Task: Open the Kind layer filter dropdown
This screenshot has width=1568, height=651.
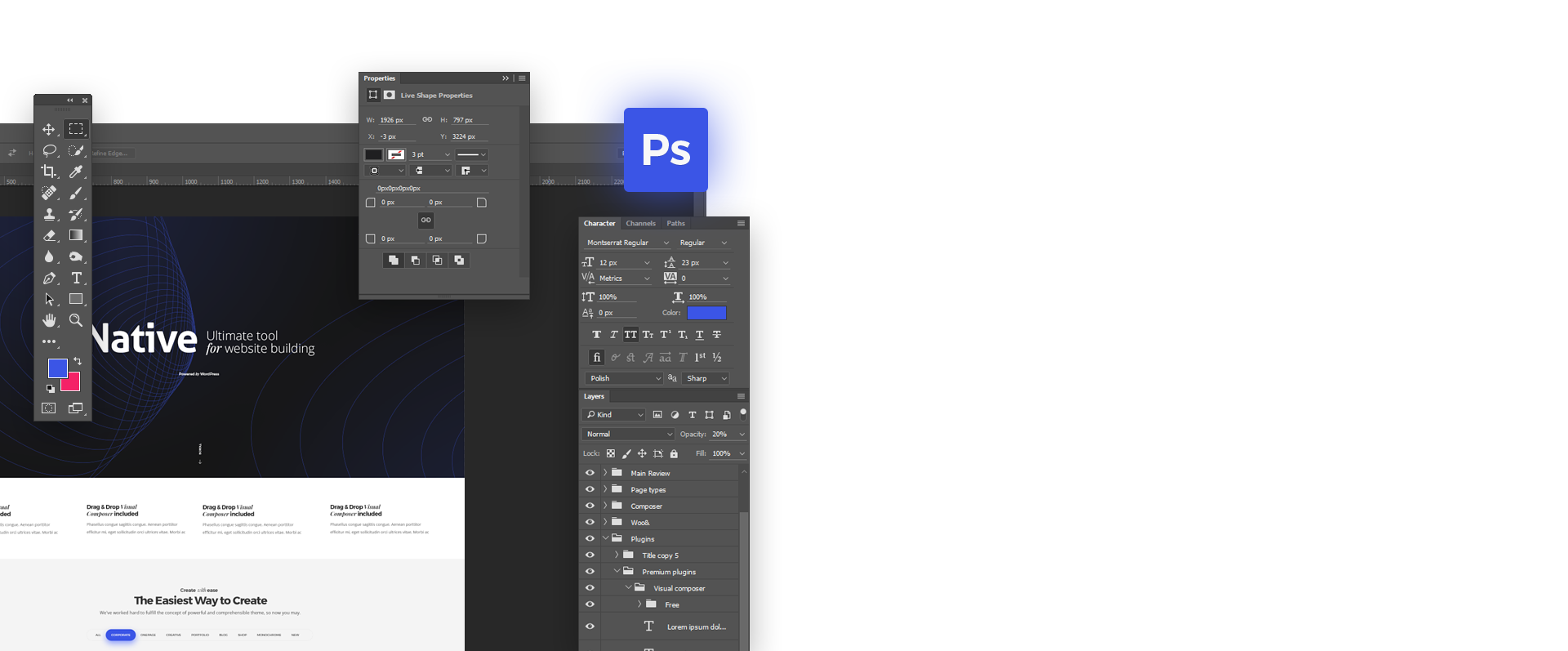Action: [614, 415]
